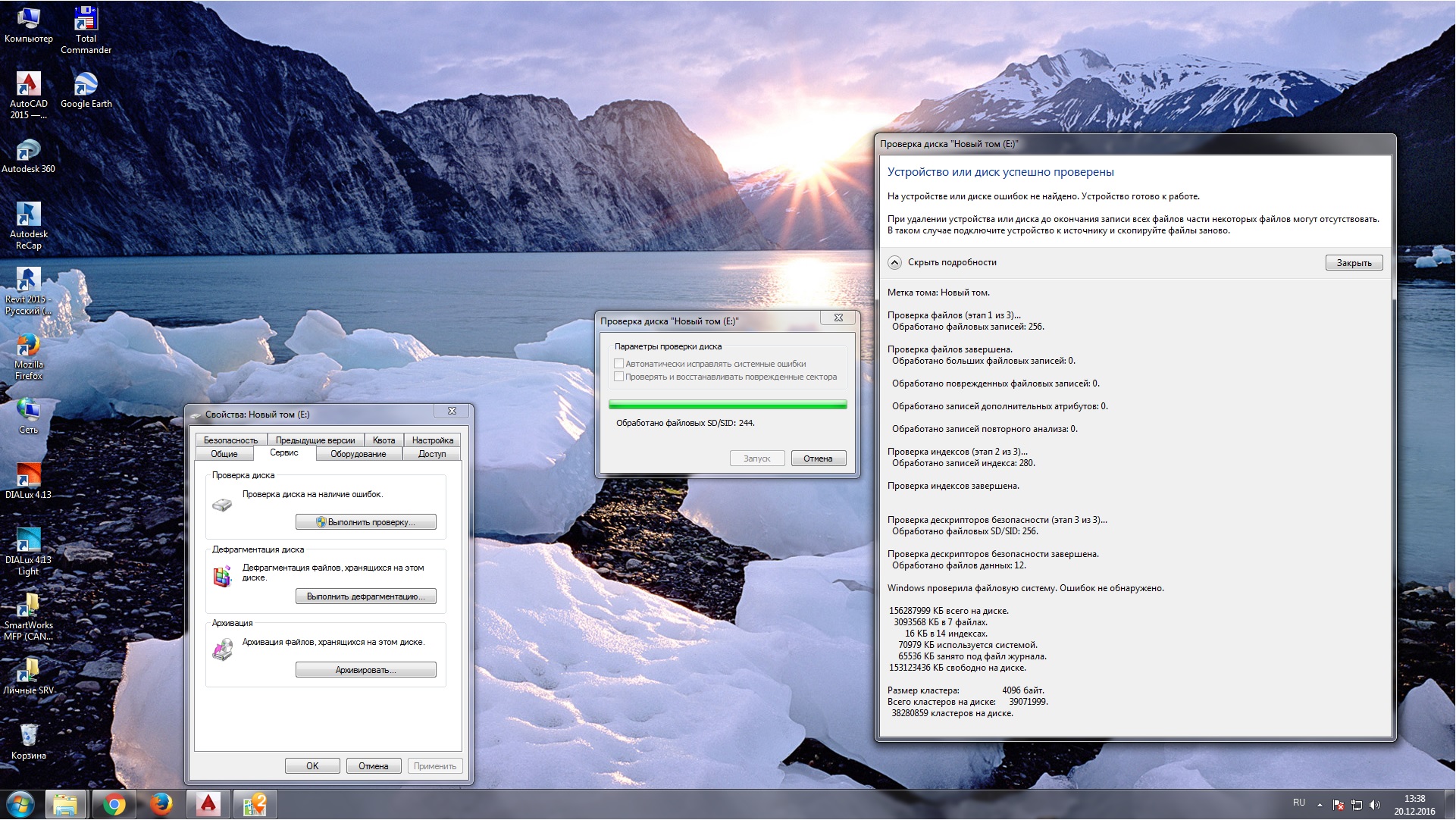Click the Google Chrome taskbar icon
Screen dimensions: 1456x820
tap(114, 804)
